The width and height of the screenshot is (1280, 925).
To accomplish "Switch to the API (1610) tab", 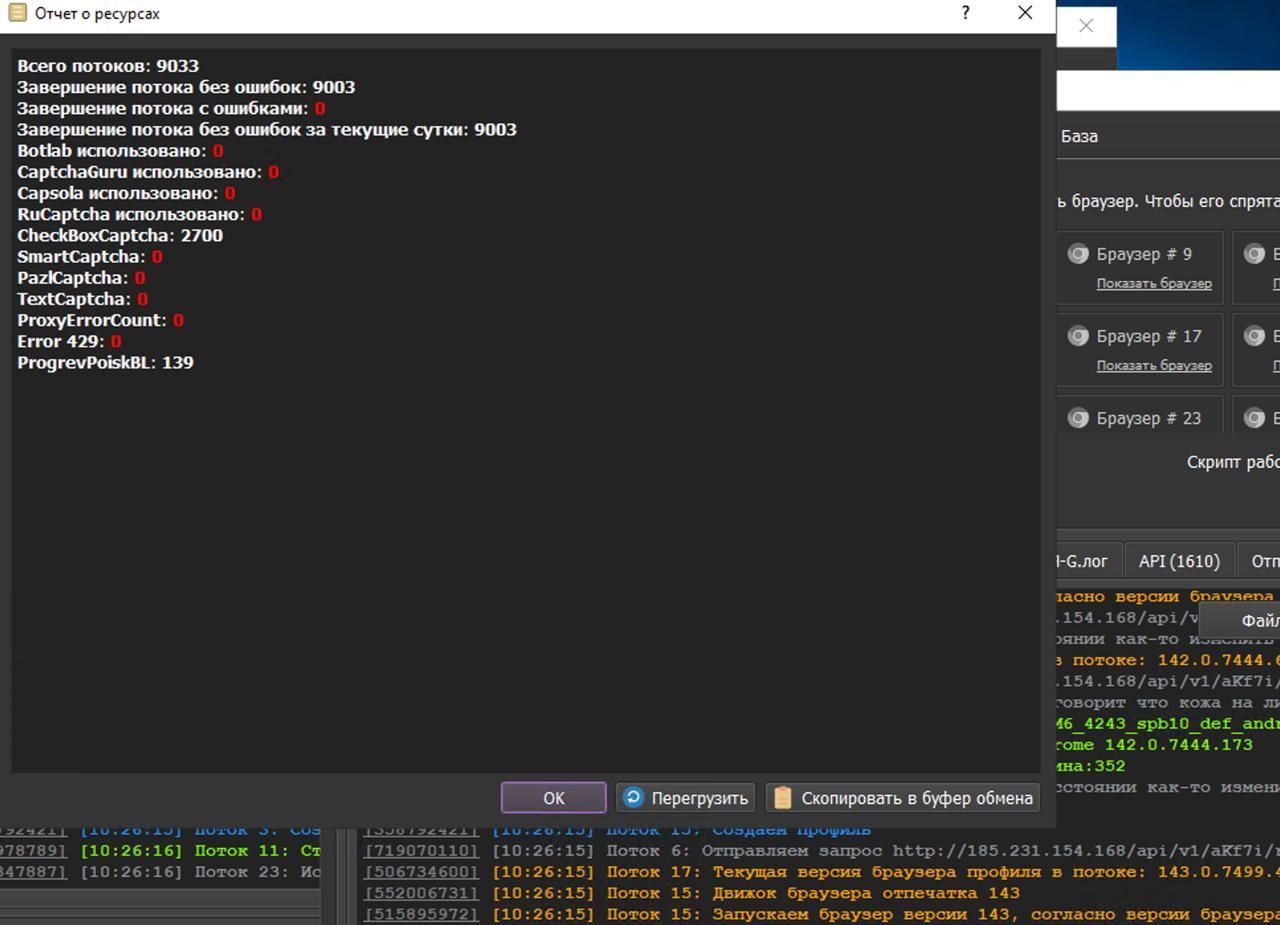I will click(1179, 562).
